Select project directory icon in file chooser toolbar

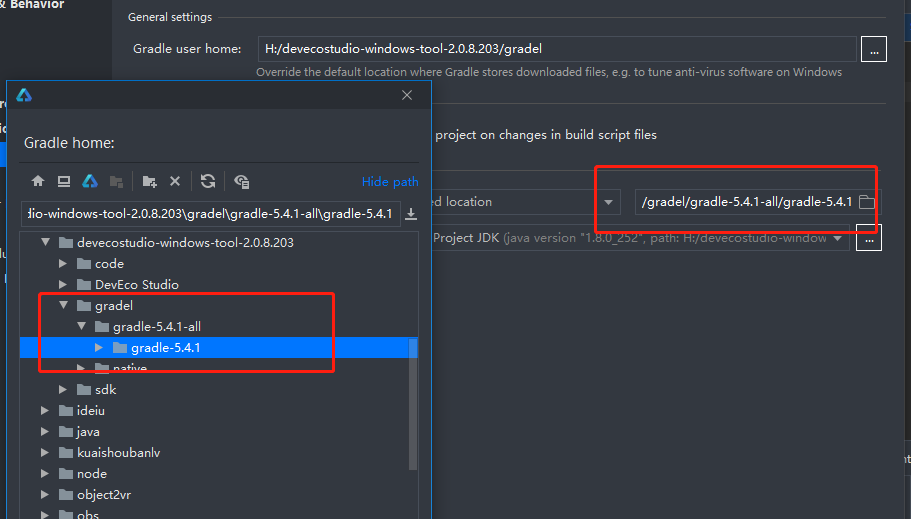click(90, 181)
